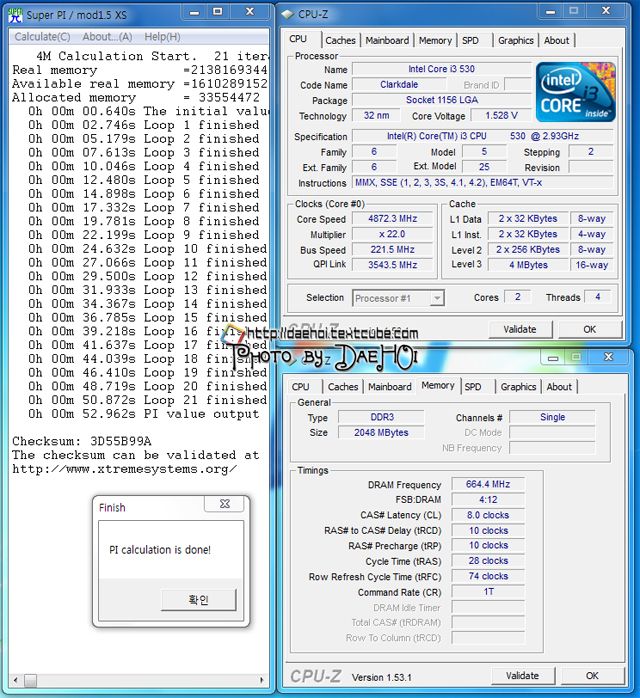Switch to SPD tab in top CPU-Z window
The width and height of the screenshot is (640, 698).
tap(470, 41)
